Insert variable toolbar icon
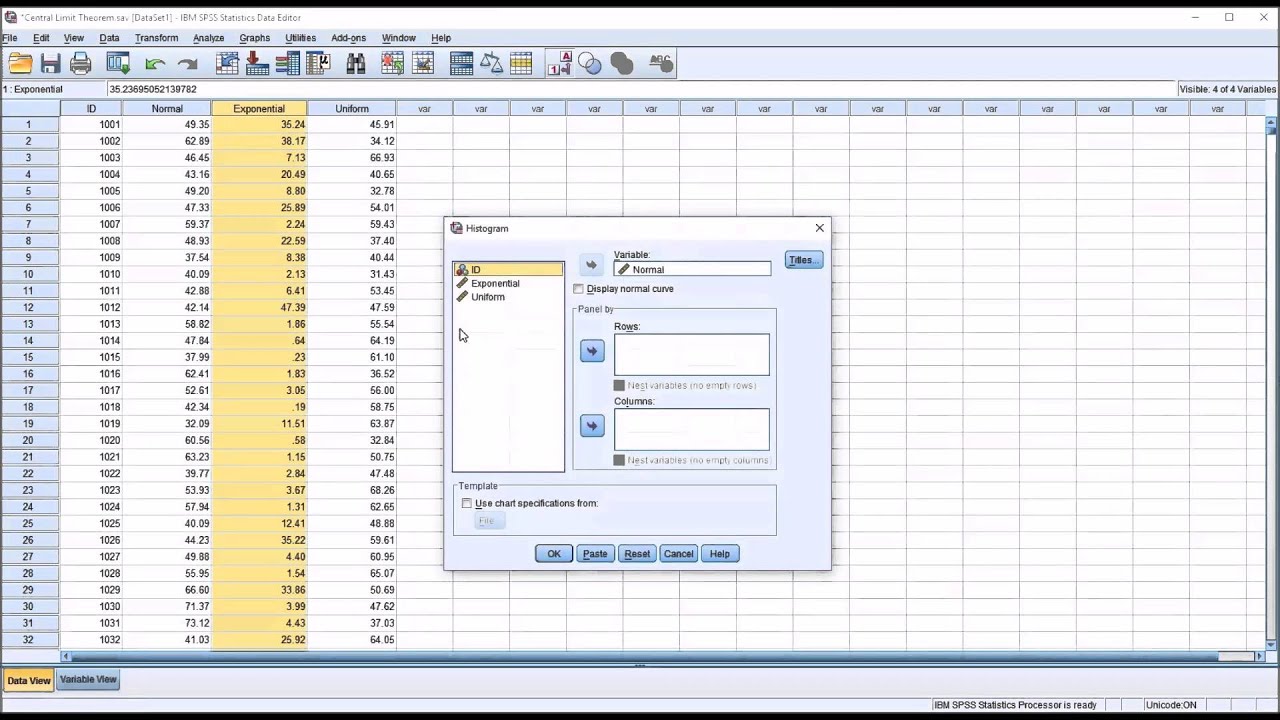The image size is (1280, 720). 423,64
